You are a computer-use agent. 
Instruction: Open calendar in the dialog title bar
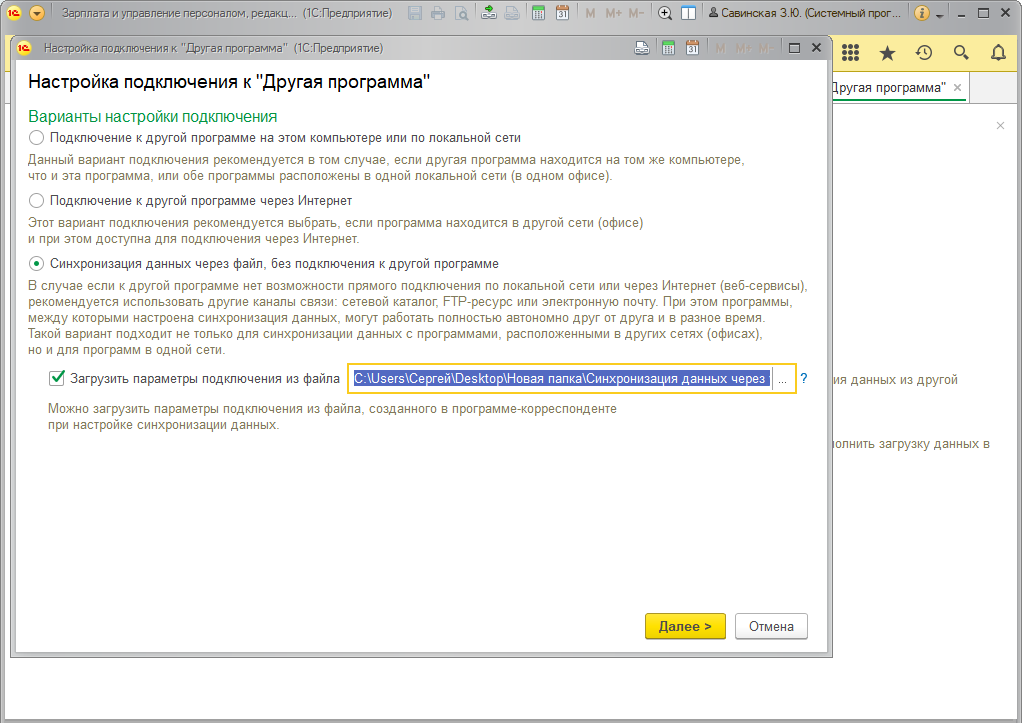pos(691,48)
